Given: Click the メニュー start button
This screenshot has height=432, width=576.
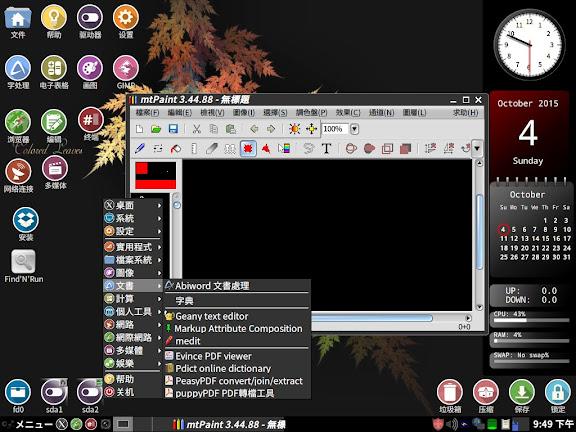Looking at the screenshot, I should point(27,425).
